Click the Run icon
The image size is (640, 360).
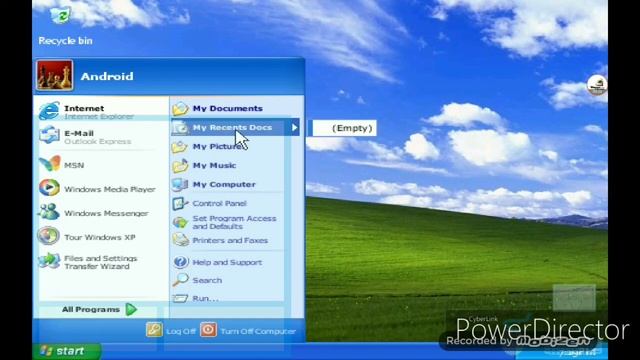[180, 298]
